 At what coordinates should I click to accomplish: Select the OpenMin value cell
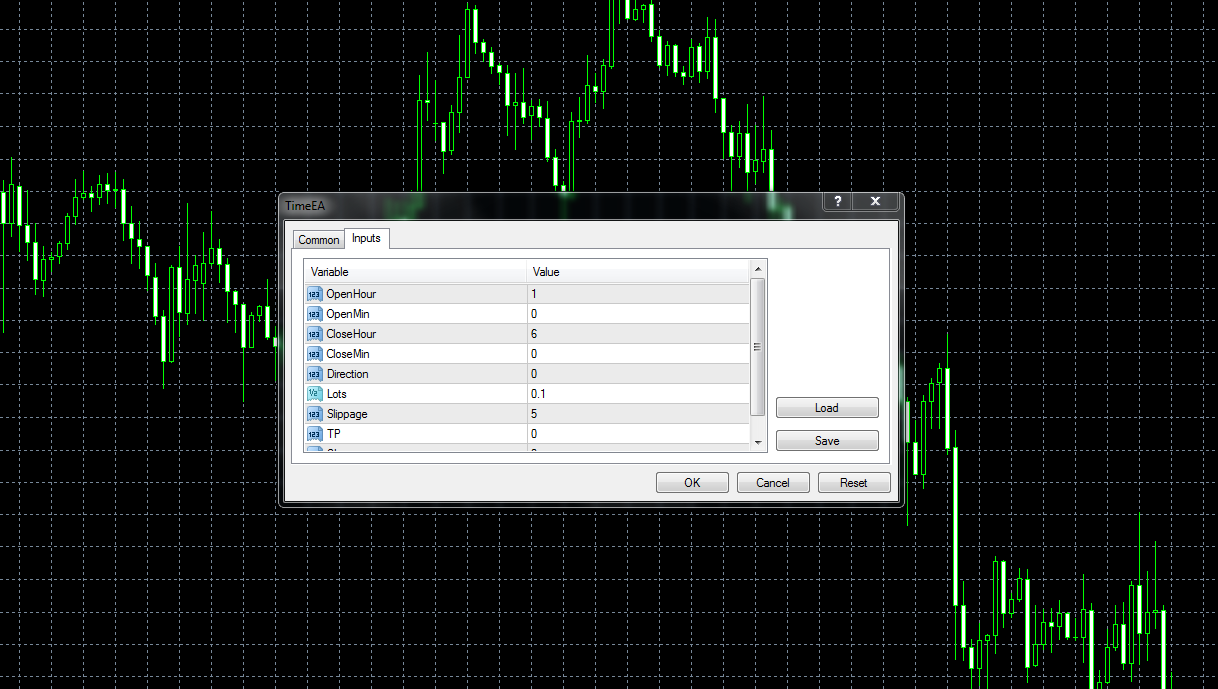click(x=638, y=314)
